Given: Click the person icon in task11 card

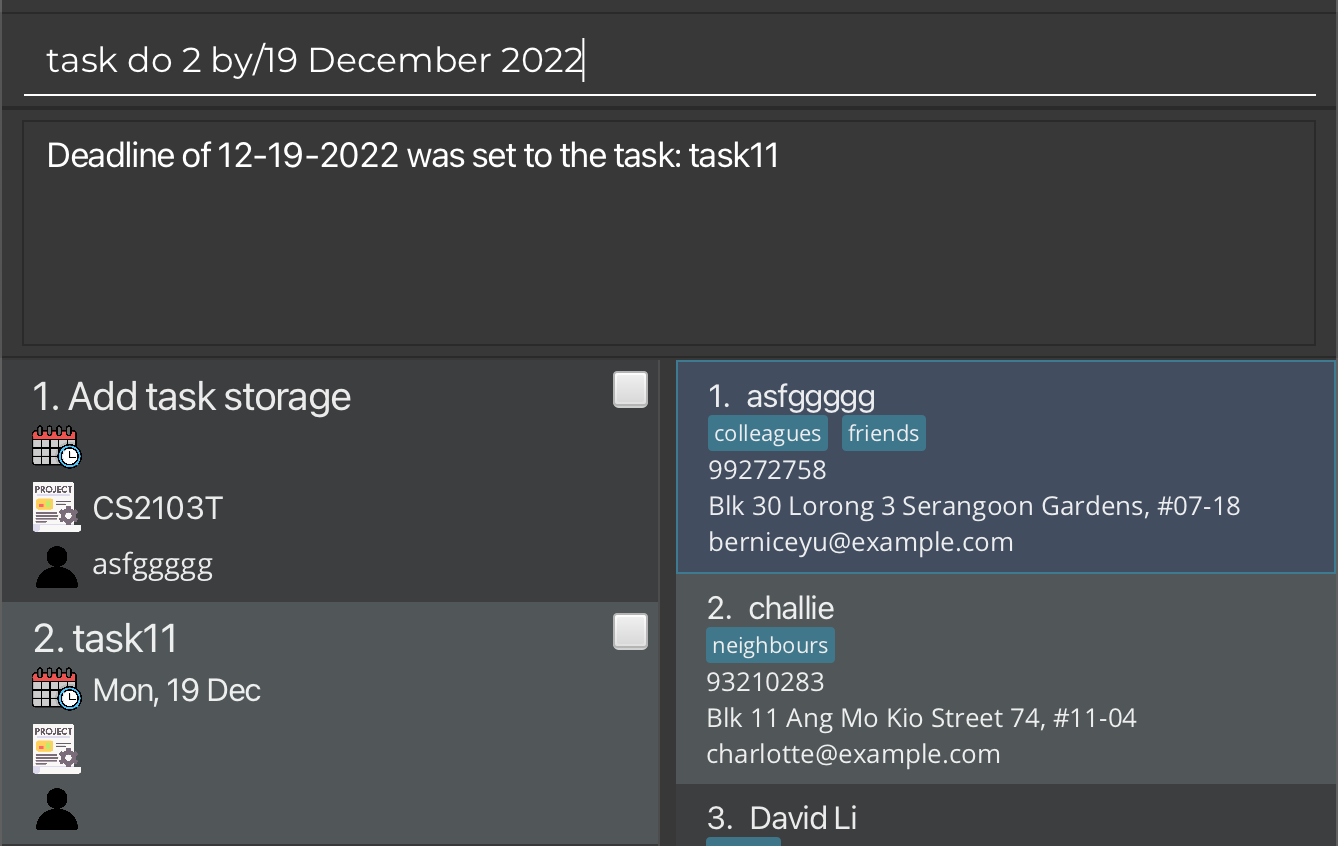Looking at the screenshot, I should [57, 809].
